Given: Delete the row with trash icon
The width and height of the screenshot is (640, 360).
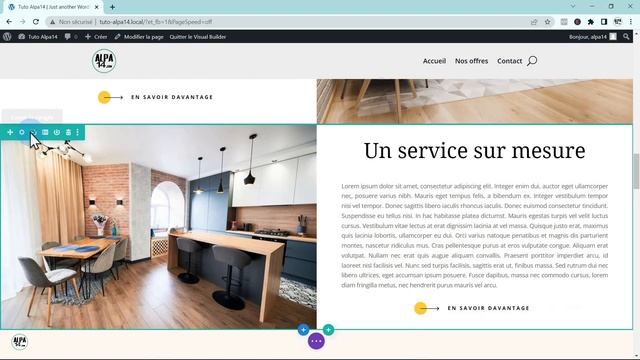Looking at the screenshot, I should pyautogui.click(x=68, y=132).
